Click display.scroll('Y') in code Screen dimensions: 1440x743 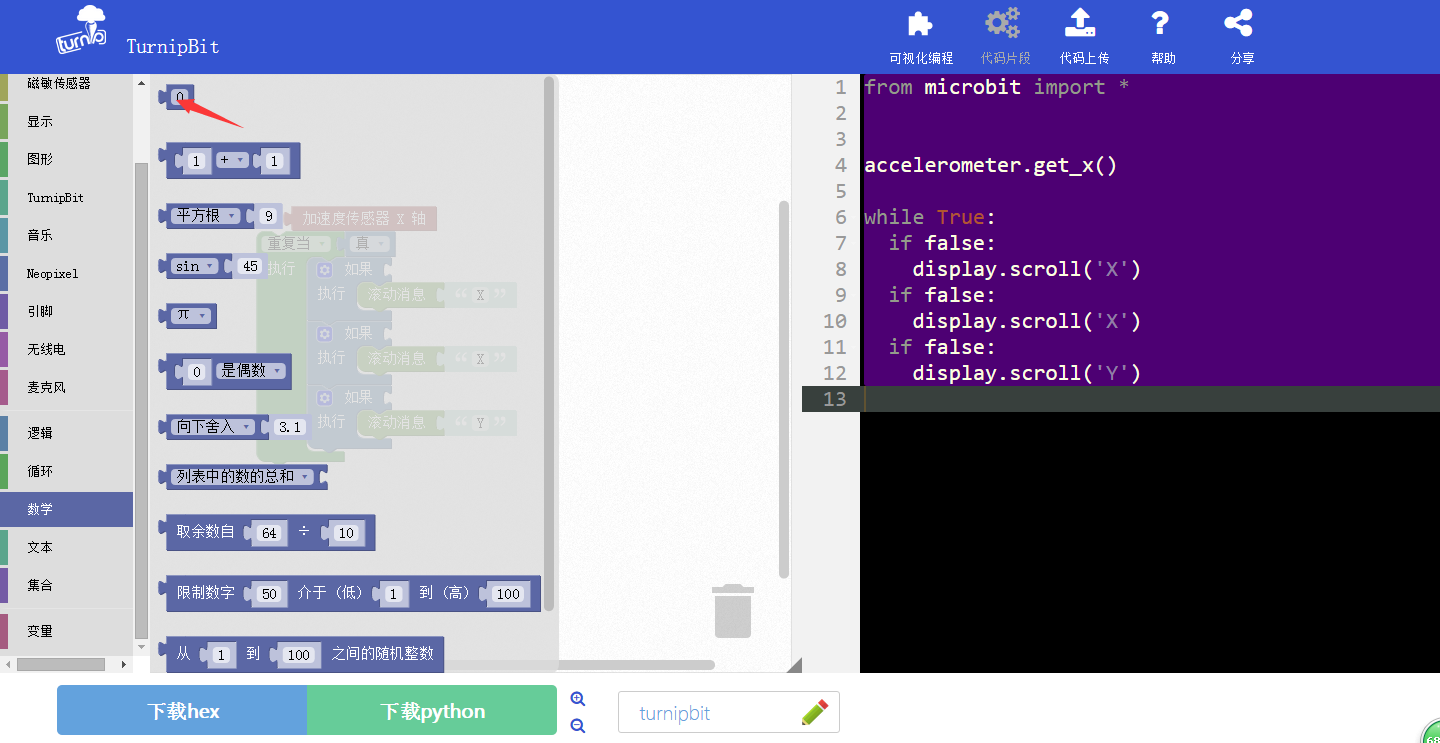coord(1026,373)
